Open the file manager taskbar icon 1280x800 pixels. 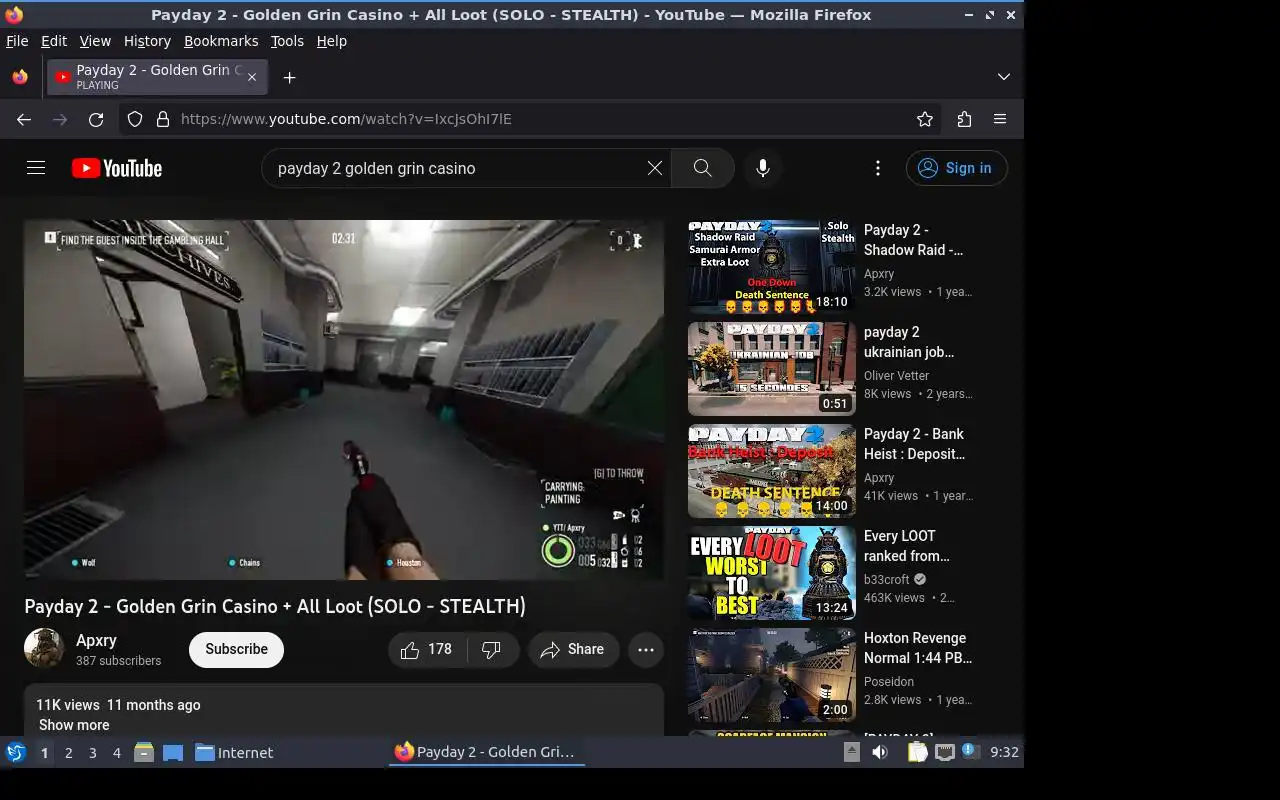144,752
